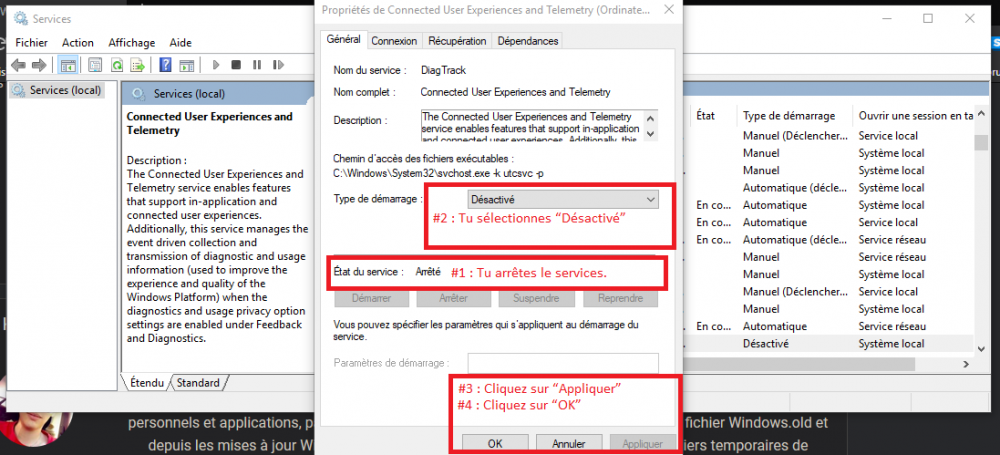Screen dimensions: 1000x455
Task: Confirm the dialog with OK
Action: [x=495, y=443]
